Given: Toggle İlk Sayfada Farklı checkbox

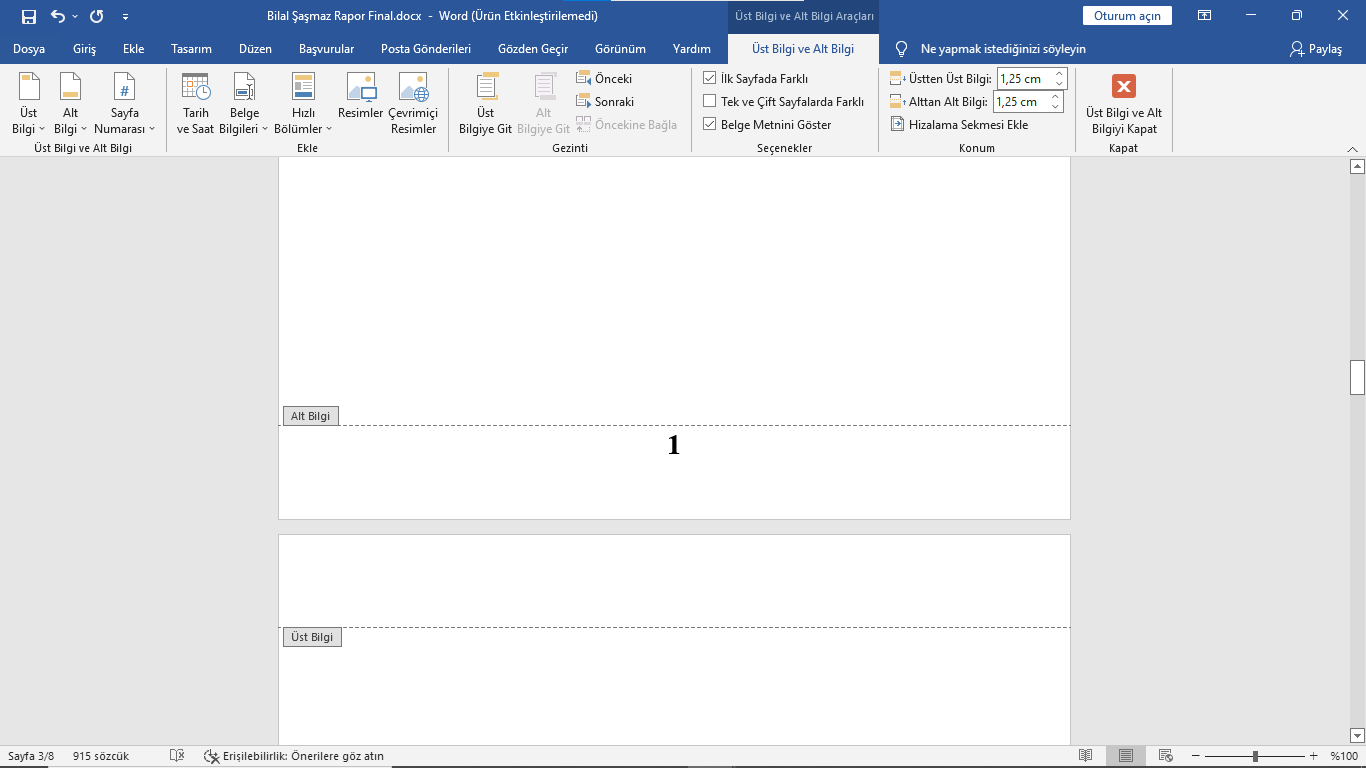Looking at the screenshot, I should pyautogui.click(x=710, y=78).
